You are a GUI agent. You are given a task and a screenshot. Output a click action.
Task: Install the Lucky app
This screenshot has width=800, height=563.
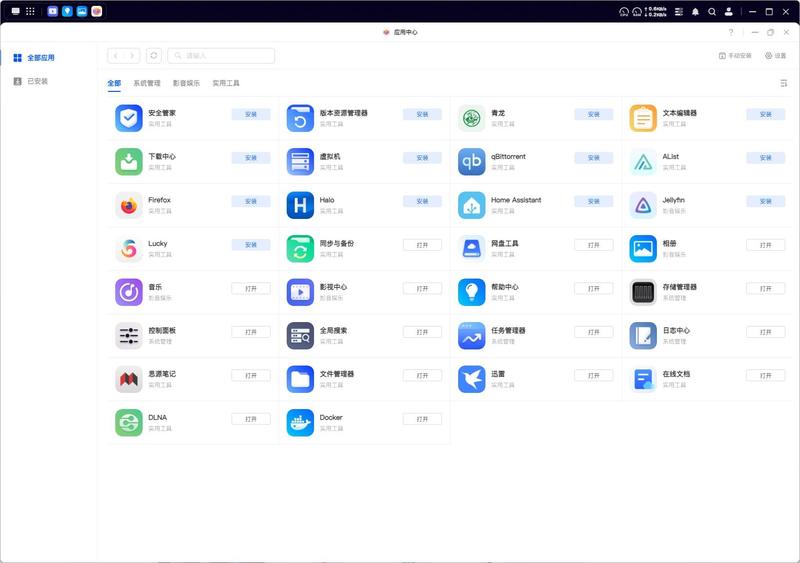pyautogui.click(x=251, y=244)
